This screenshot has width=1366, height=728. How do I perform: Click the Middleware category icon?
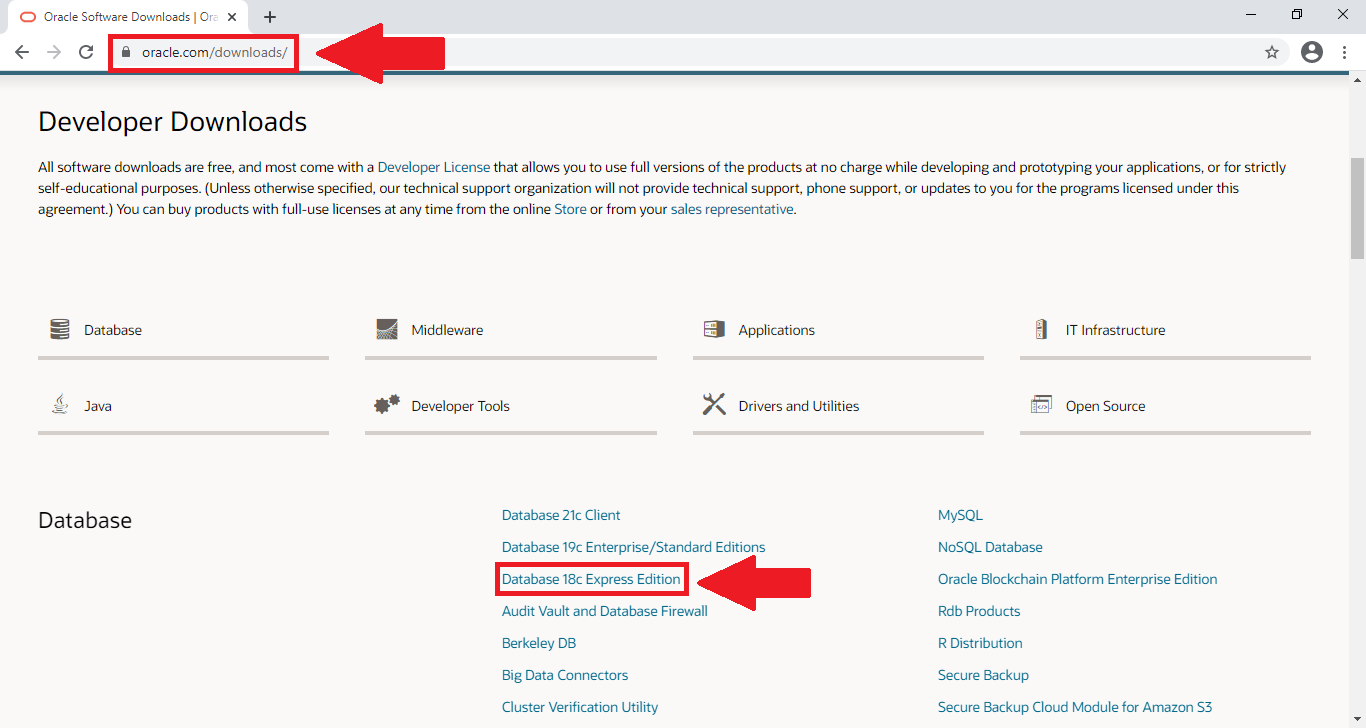387,330
